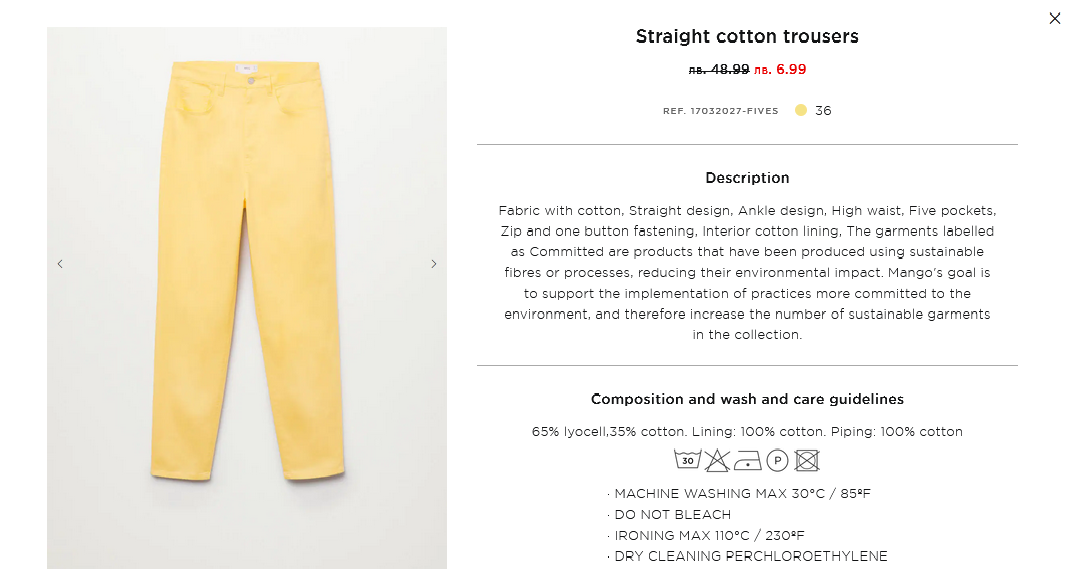
Task: Click the red 6.99 sale price
Action: [780, 69]
